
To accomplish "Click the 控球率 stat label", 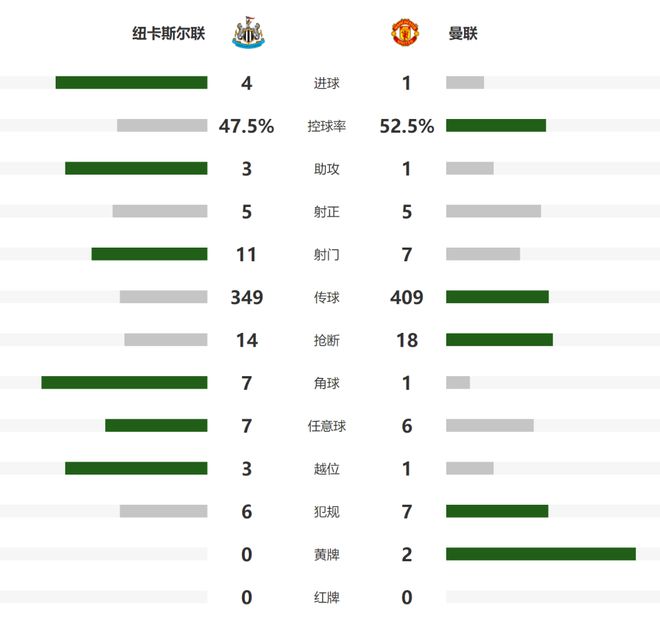I will click(x=326, y=126).
